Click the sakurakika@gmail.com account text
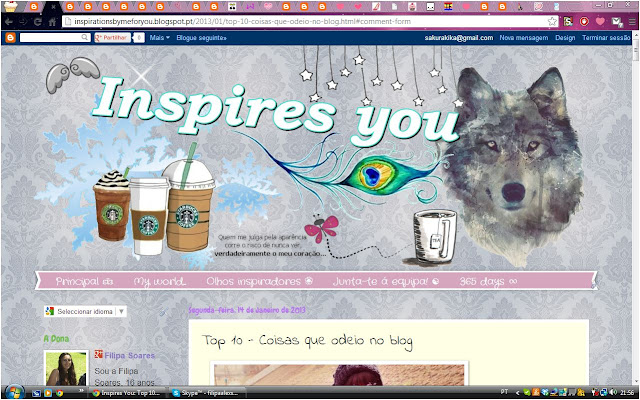The width and height of the screenshot is (640, 400). 459,38
